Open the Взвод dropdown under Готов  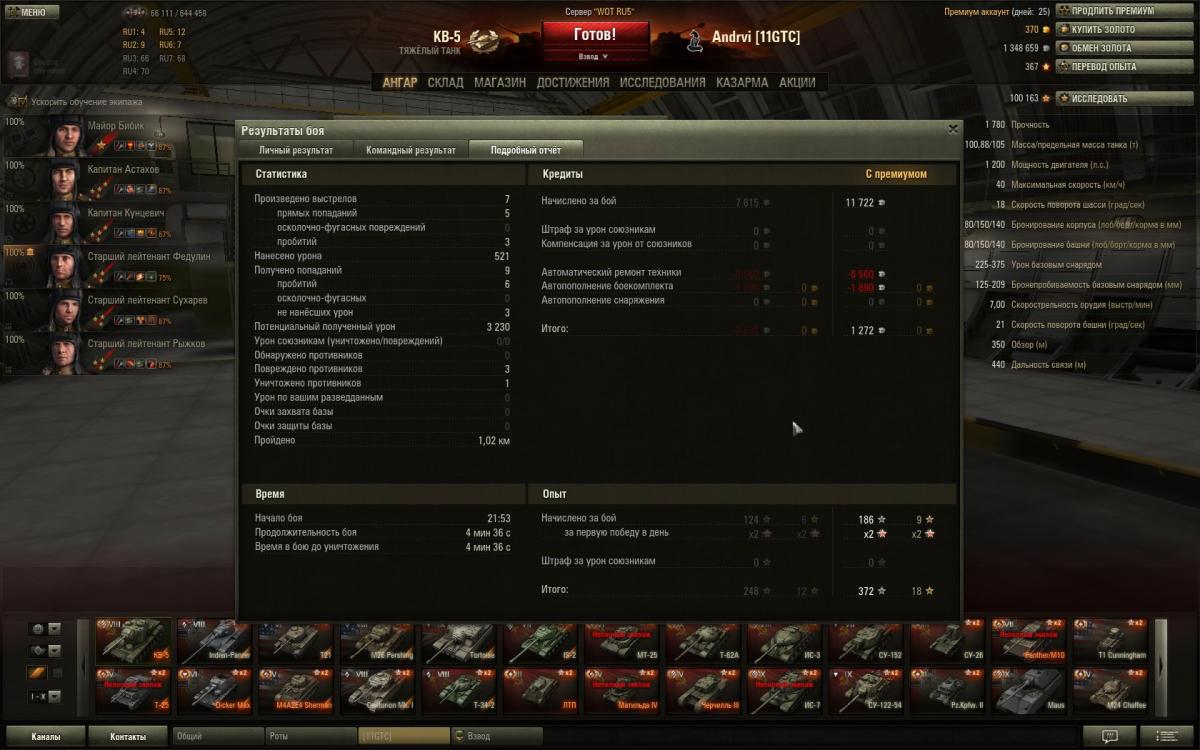(597, 57)
